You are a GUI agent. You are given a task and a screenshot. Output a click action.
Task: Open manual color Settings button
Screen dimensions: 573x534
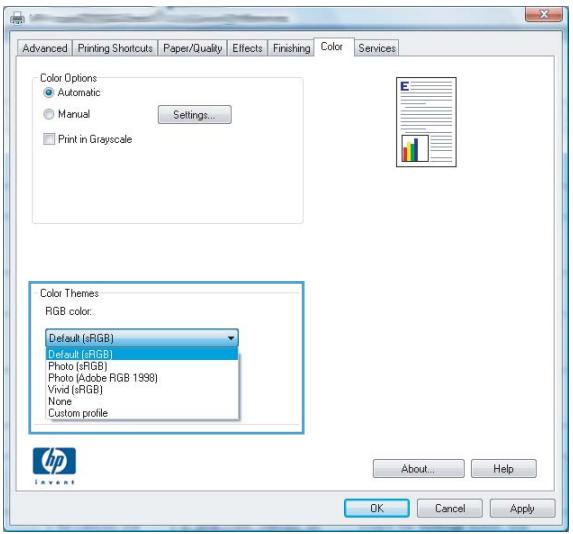coord(194,115)
